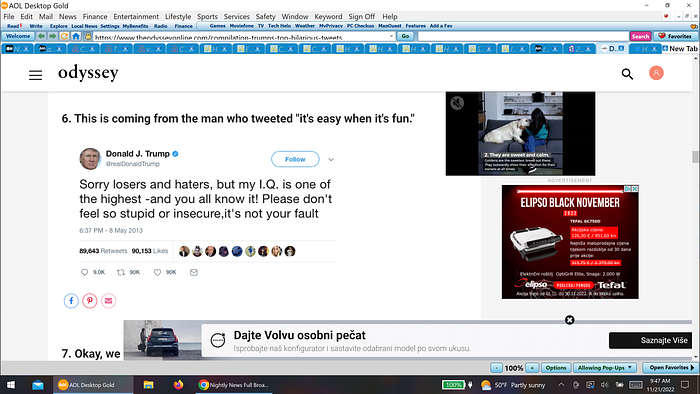Open a New Tab
Image resolution: width=700 pixels, height=394 pixels.
point(680,49)
